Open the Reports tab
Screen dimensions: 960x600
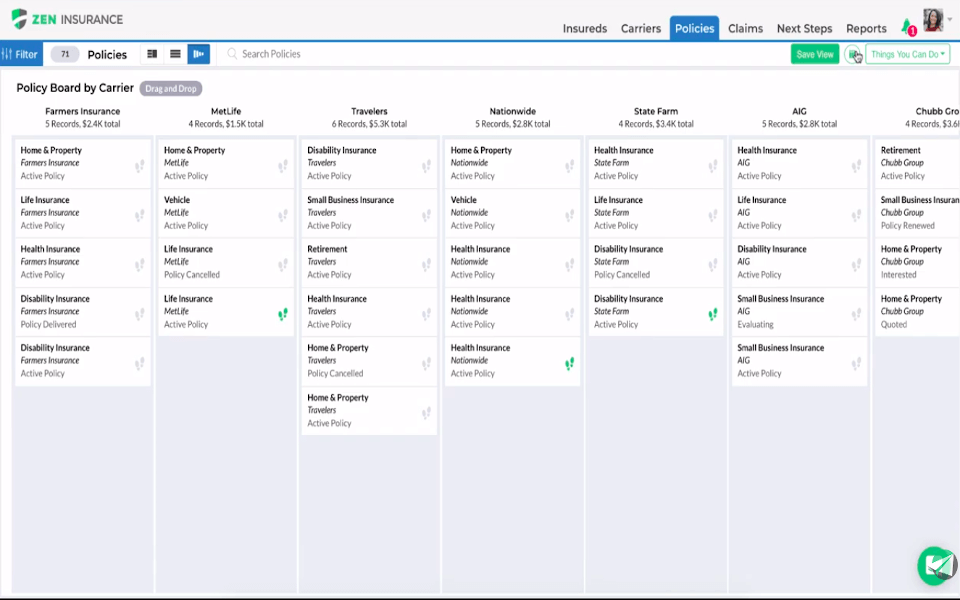[x=866, y=28]
